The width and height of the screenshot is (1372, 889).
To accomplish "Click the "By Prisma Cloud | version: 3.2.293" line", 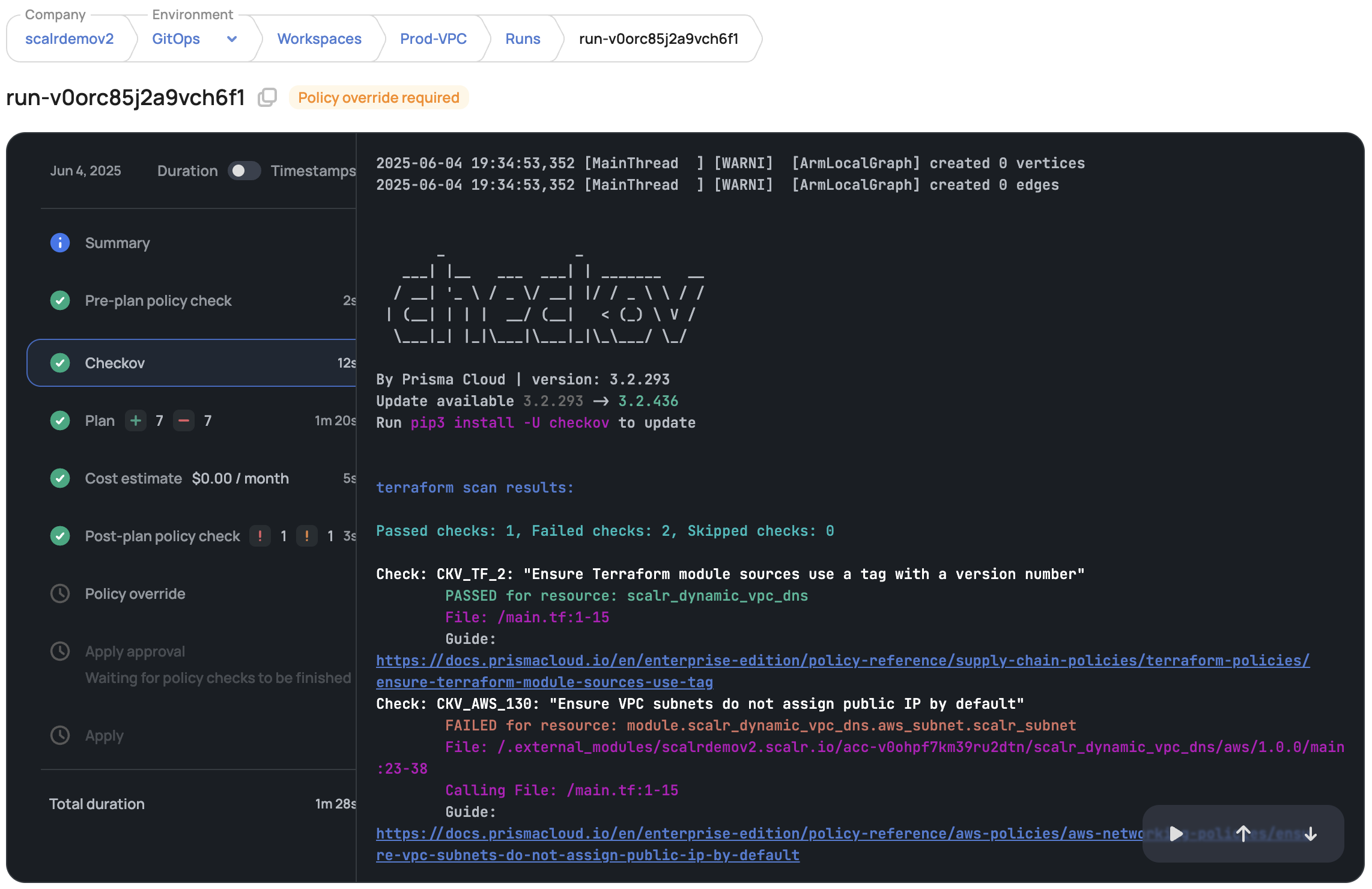I will click(523, 380).
